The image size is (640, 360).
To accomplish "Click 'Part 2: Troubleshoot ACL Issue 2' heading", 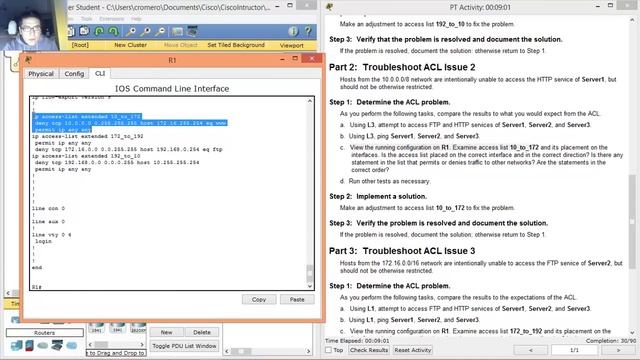I will pyautogui.click(x=402, y=67).
